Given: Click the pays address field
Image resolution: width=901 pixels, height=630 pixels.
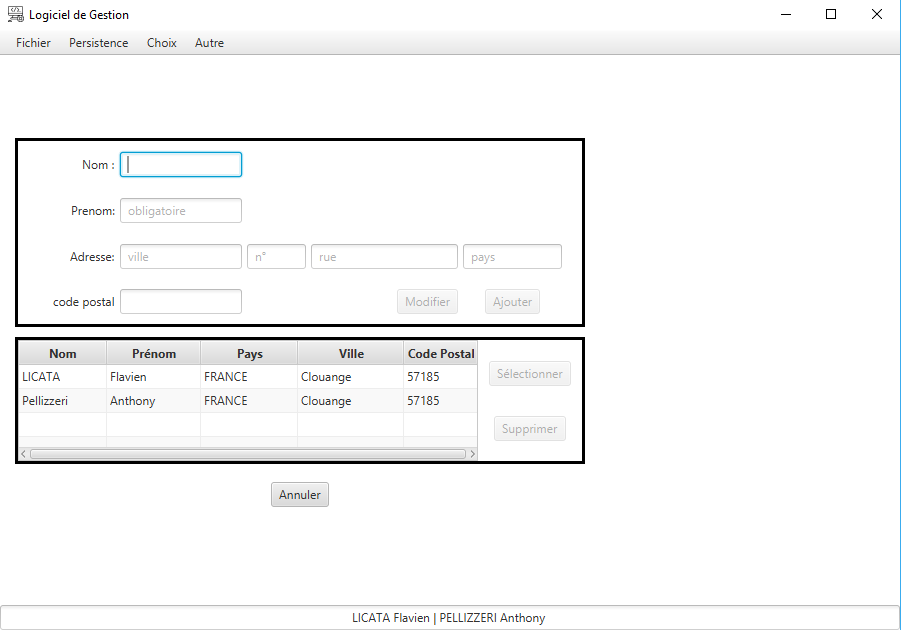Looking at the screenshot, I should (x=513, y=256).
